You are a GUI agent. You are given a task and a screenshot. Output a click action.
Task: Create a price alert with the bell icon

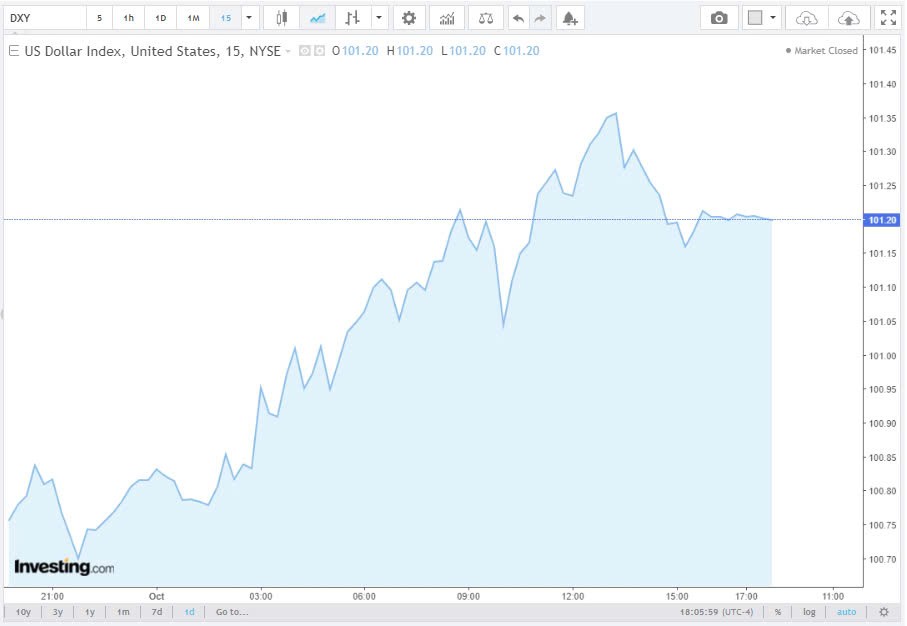(569, 17)
